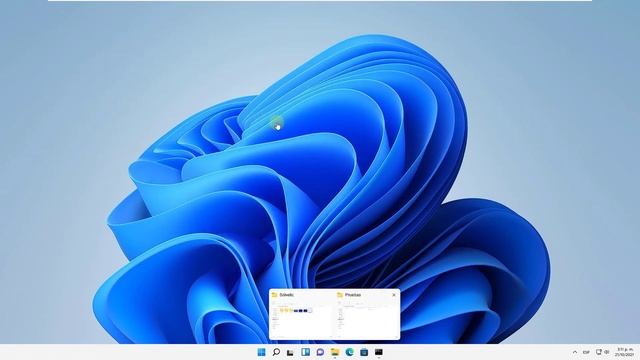Click the File Explorer taskbar icon
This screenshot has width=640, height=360.
click(x=335, y=352)
